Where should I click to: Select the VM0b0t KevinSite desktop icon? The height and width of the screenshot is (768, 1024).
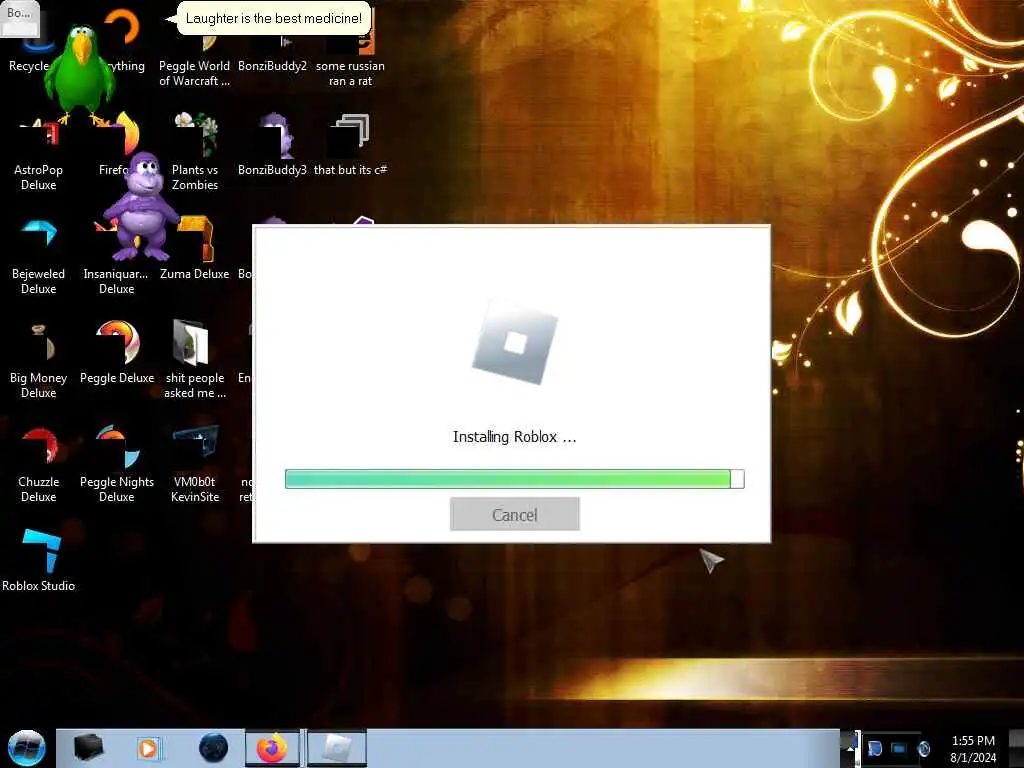coord(195,464)
